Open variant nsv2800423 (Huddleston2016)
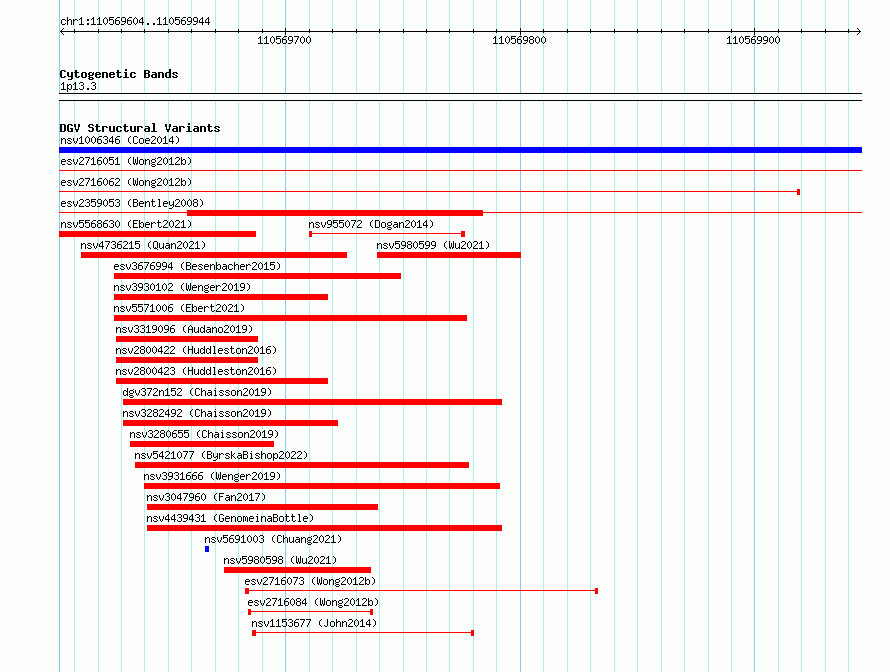 coord(196,371)
